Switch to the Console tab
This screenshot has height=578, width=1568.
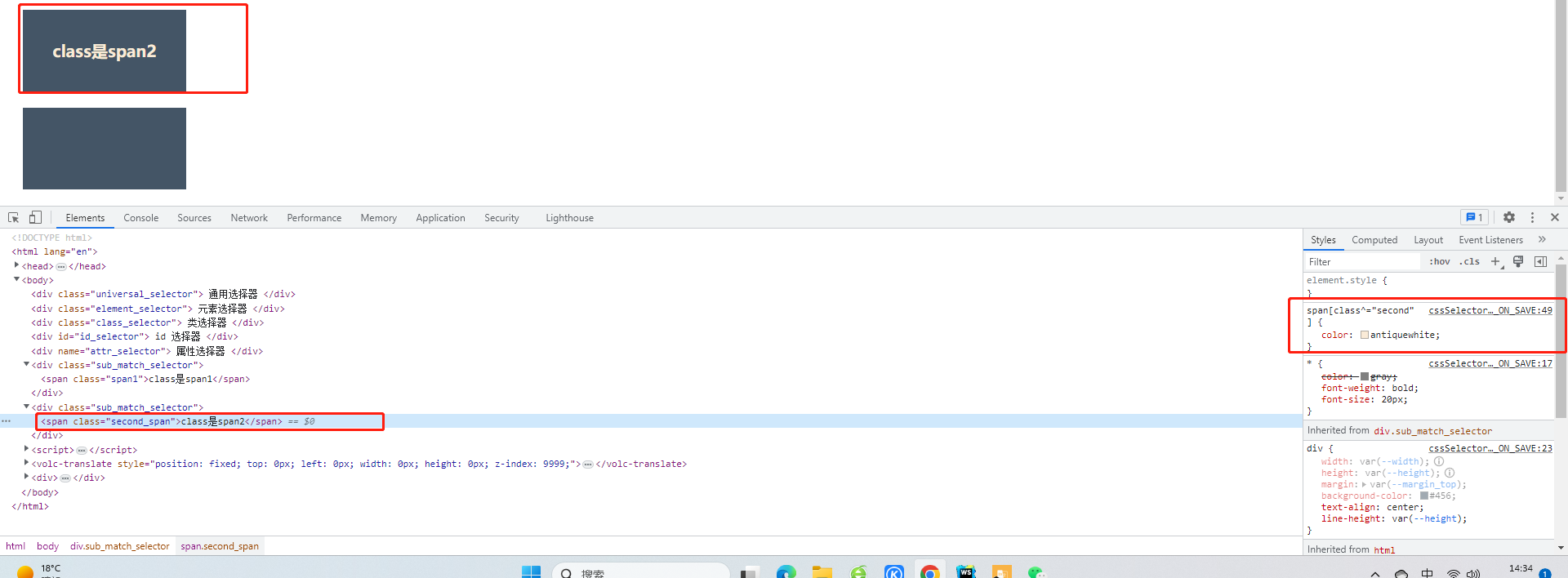tap(140, 218)
